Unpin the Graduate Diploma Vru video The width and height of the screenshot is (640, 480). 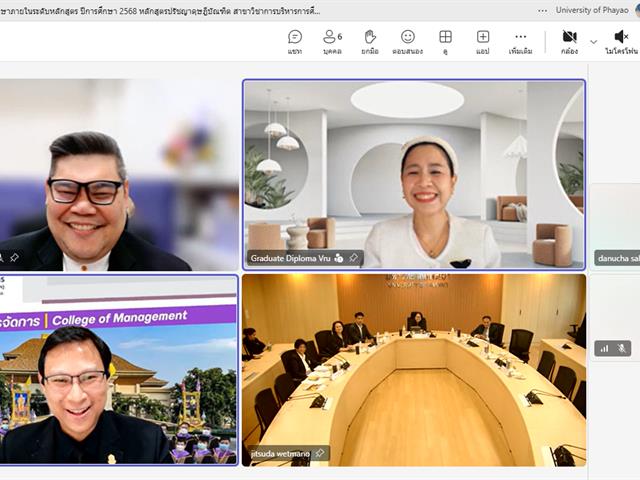coord(353,258)
